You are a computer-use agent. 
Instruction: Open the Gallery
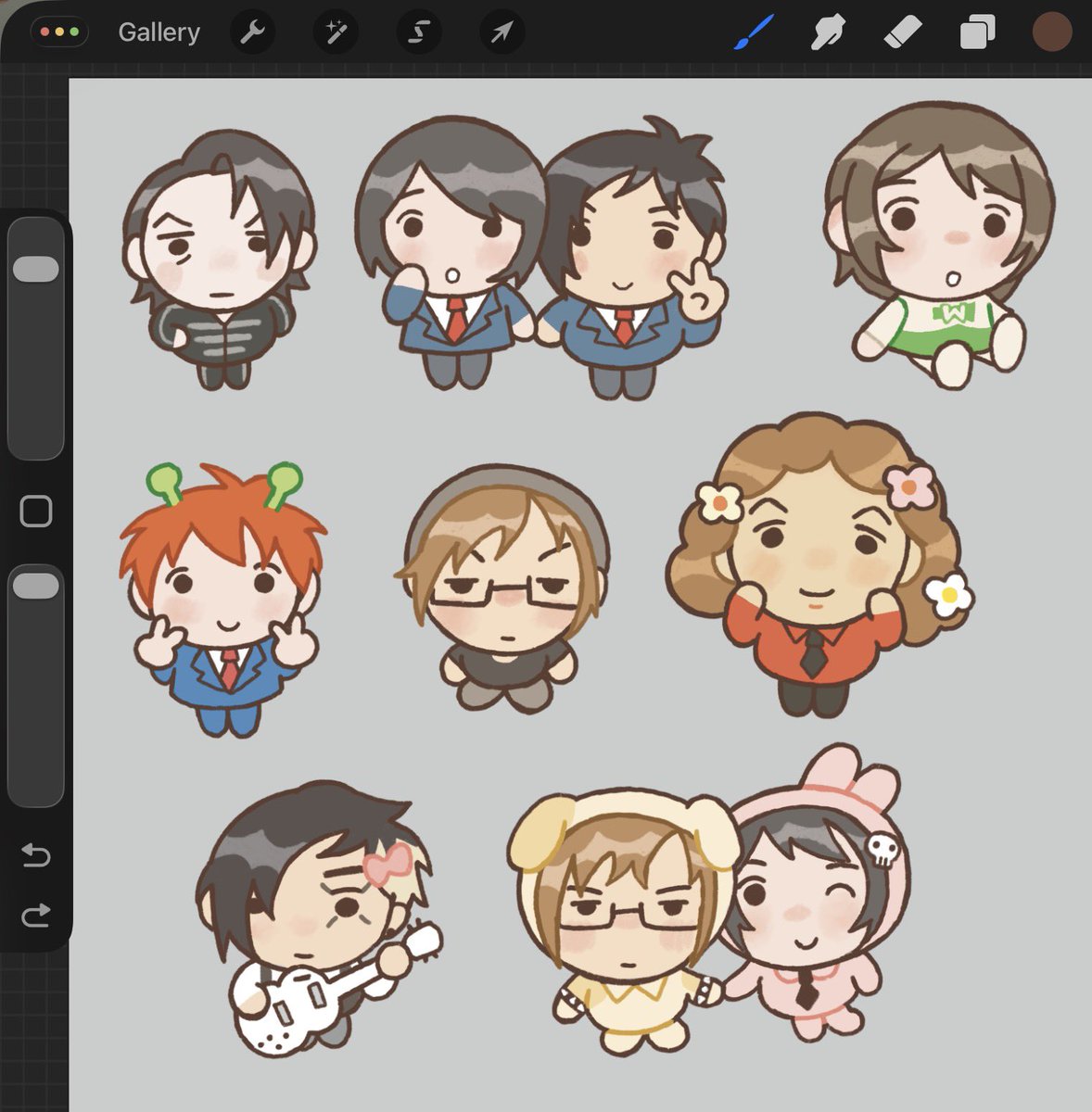pos(159,32)
